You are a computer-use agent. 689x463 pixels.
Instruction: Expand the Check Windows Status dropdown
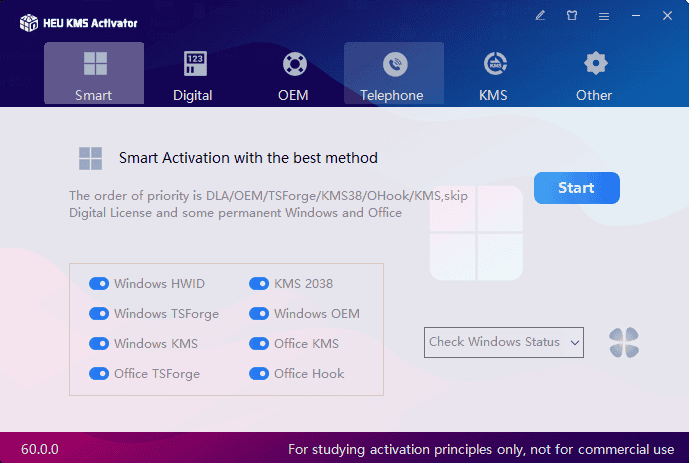tap(504, 342)
